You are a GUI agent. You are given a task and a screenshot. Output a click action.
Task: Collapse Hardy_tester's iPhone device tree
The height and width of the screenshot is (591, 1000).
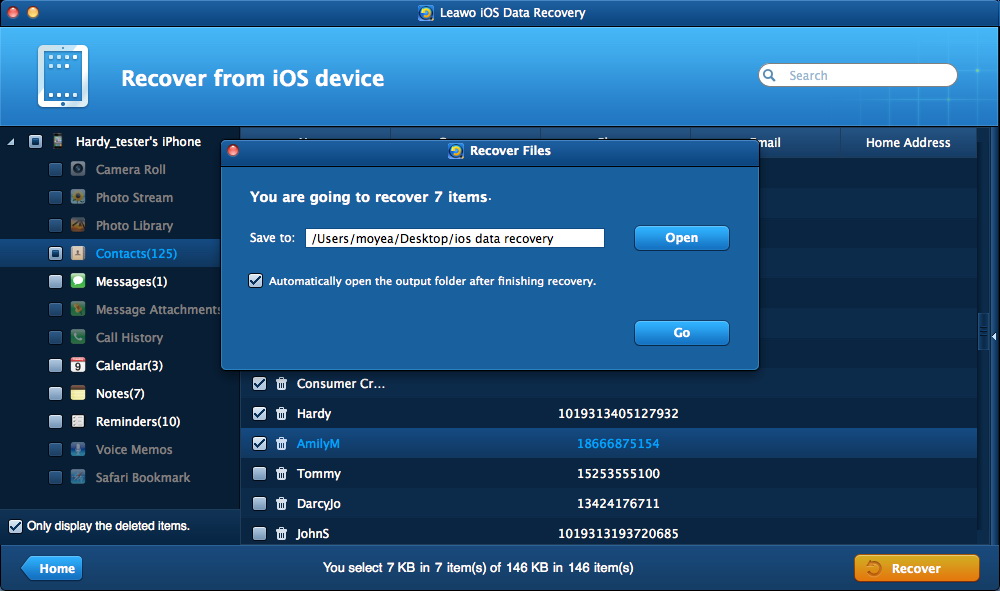[x=11, y=142]
